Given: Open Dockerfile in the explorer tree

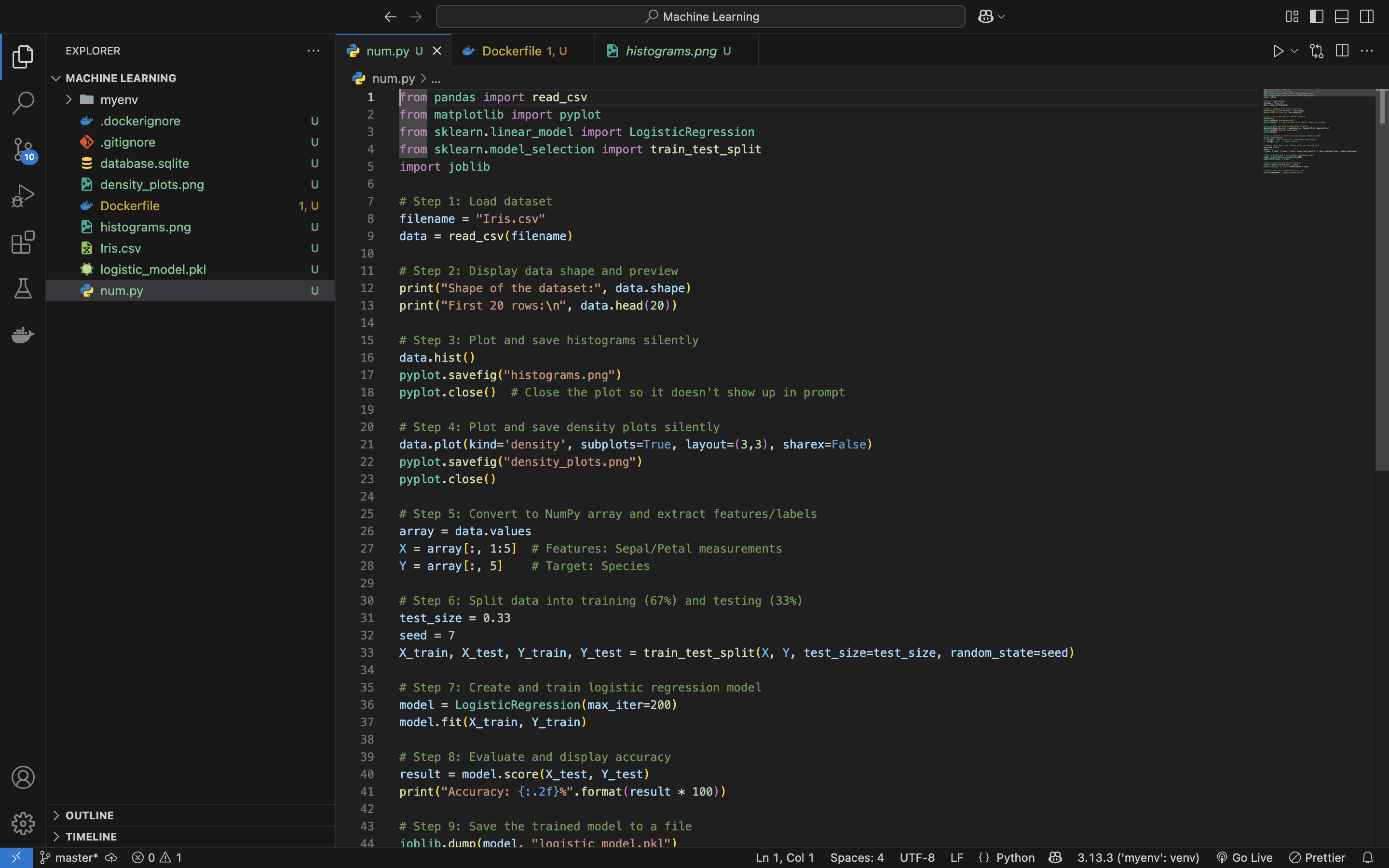Looking at the screenshot, I should point(190,205).
